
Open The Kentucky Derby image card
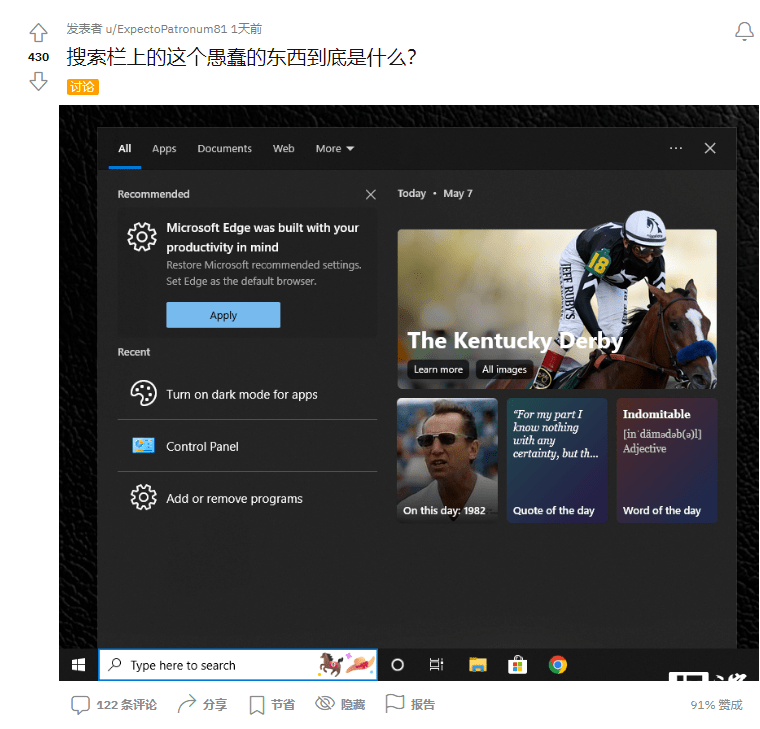(x=557, y=309)
